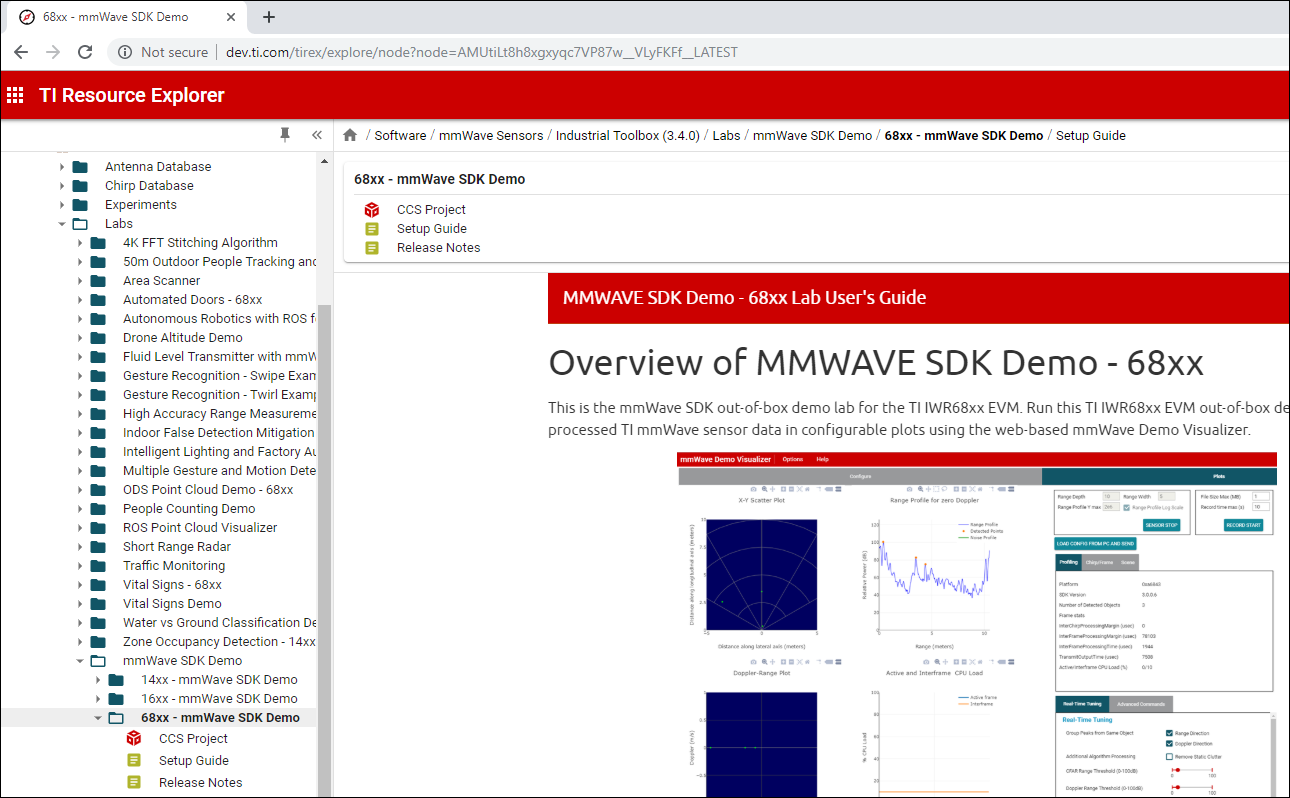Expand the ROS Point Cloud Visualizer node arrow
The height and width of the screenshot is (798, 1290).
(80, 528)
